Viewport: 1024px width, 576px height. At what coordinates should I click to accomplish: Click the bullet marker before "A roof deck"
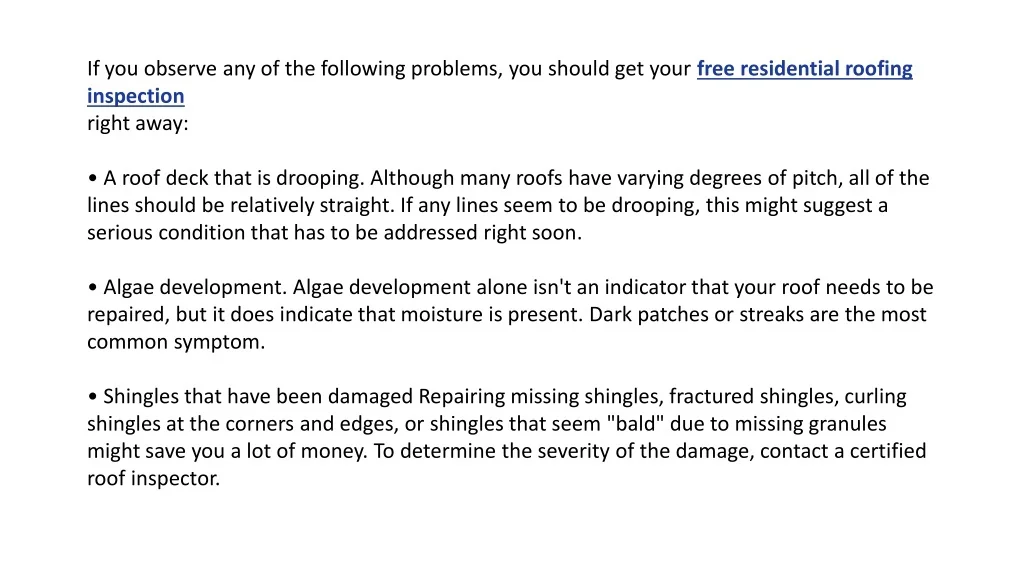point(92,179)
